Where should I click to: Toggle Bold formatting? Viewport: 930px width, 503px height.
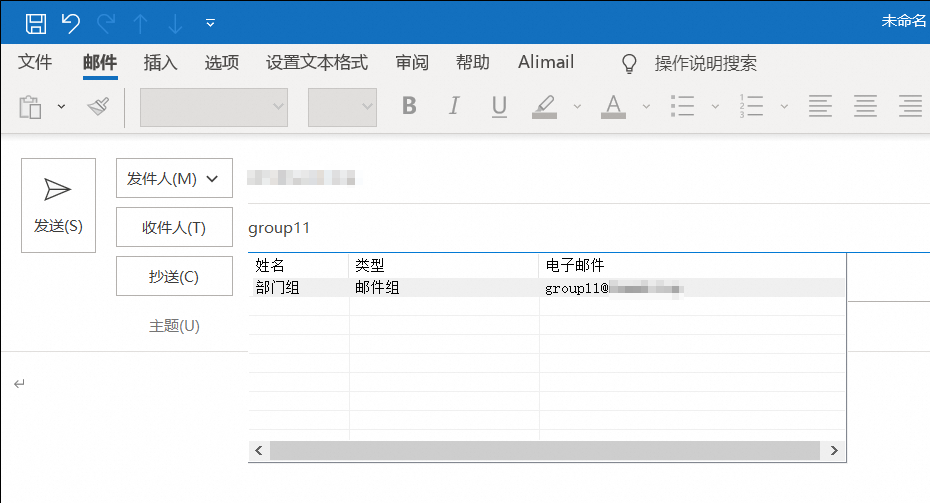pos(408,106)
